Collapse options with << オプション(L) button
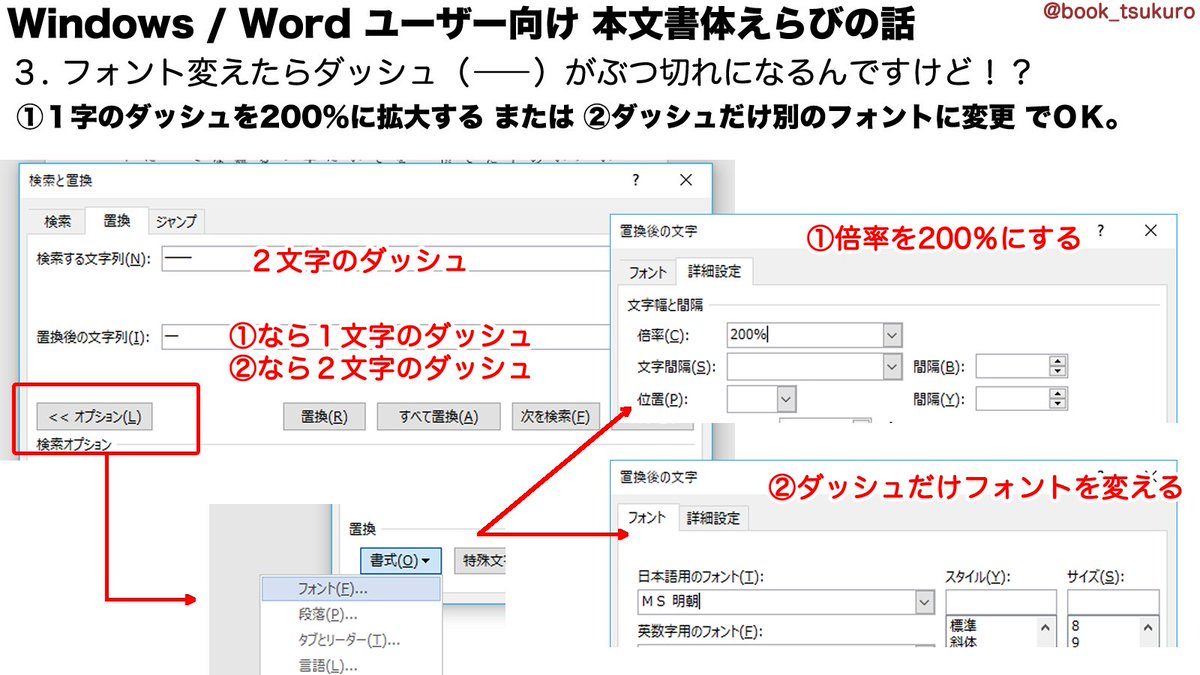This screenshot has height=675, width=1200. pos(95,416)
